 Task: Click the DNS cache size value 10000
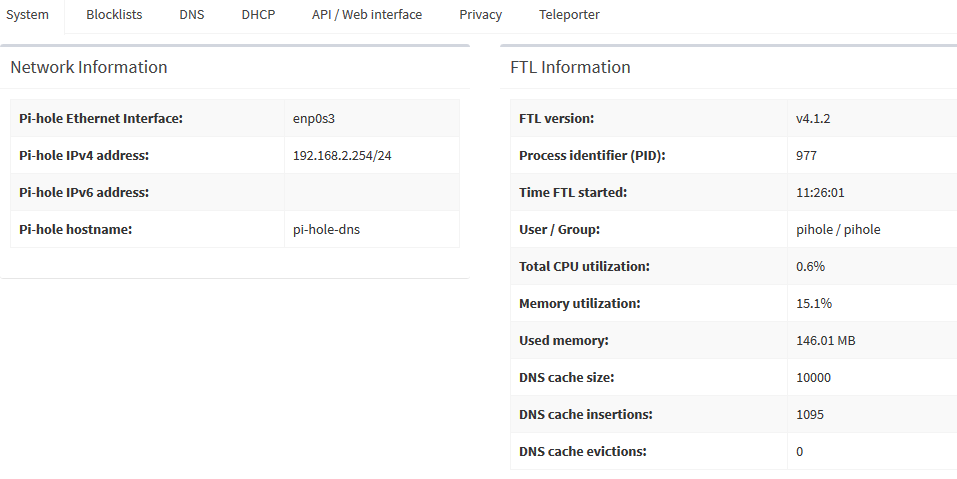pyautogui.click(x=813, y=377)
